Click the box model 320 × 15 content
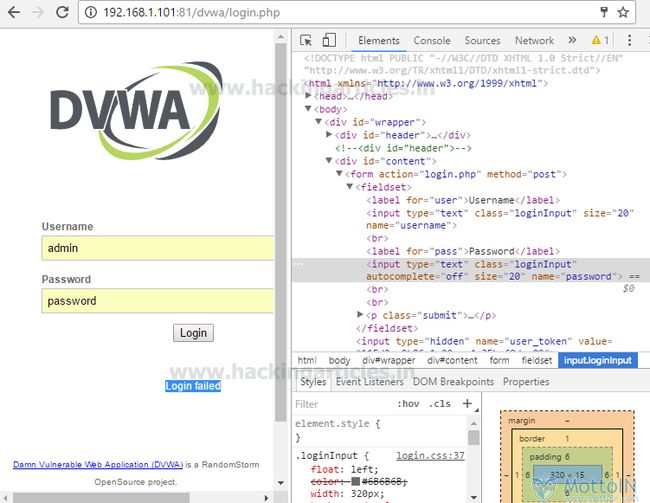The width and height of the screenshot is (650, 503). click(x=567, y=475)
